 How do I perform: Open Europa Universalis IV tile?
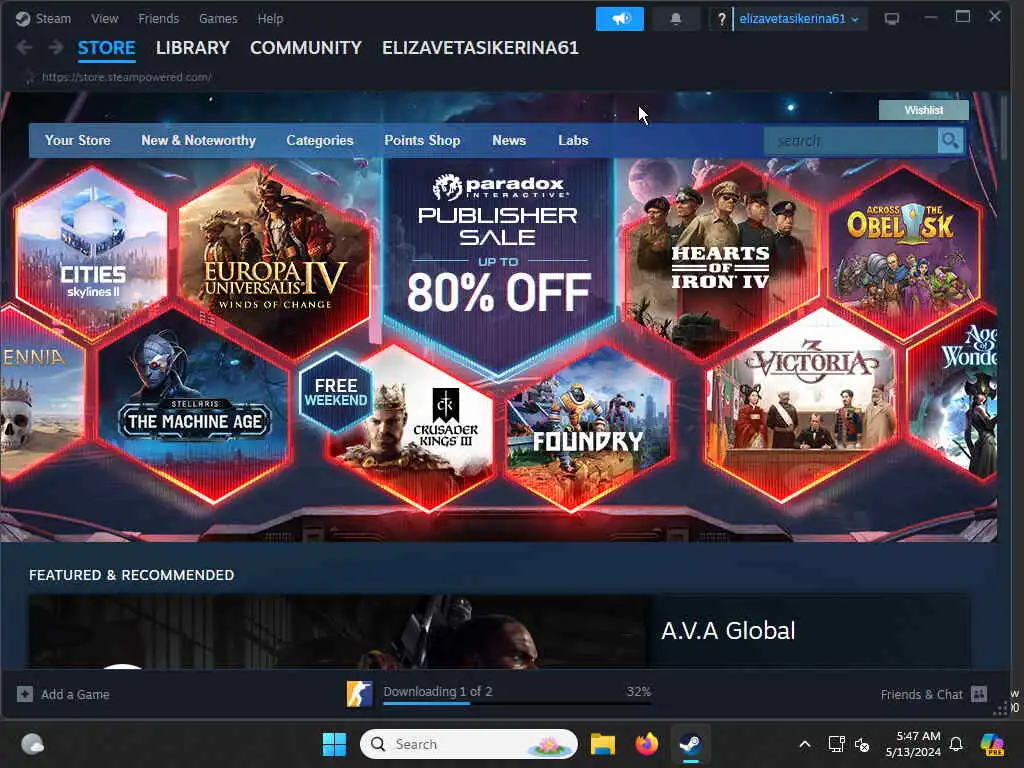pos(274,261)
